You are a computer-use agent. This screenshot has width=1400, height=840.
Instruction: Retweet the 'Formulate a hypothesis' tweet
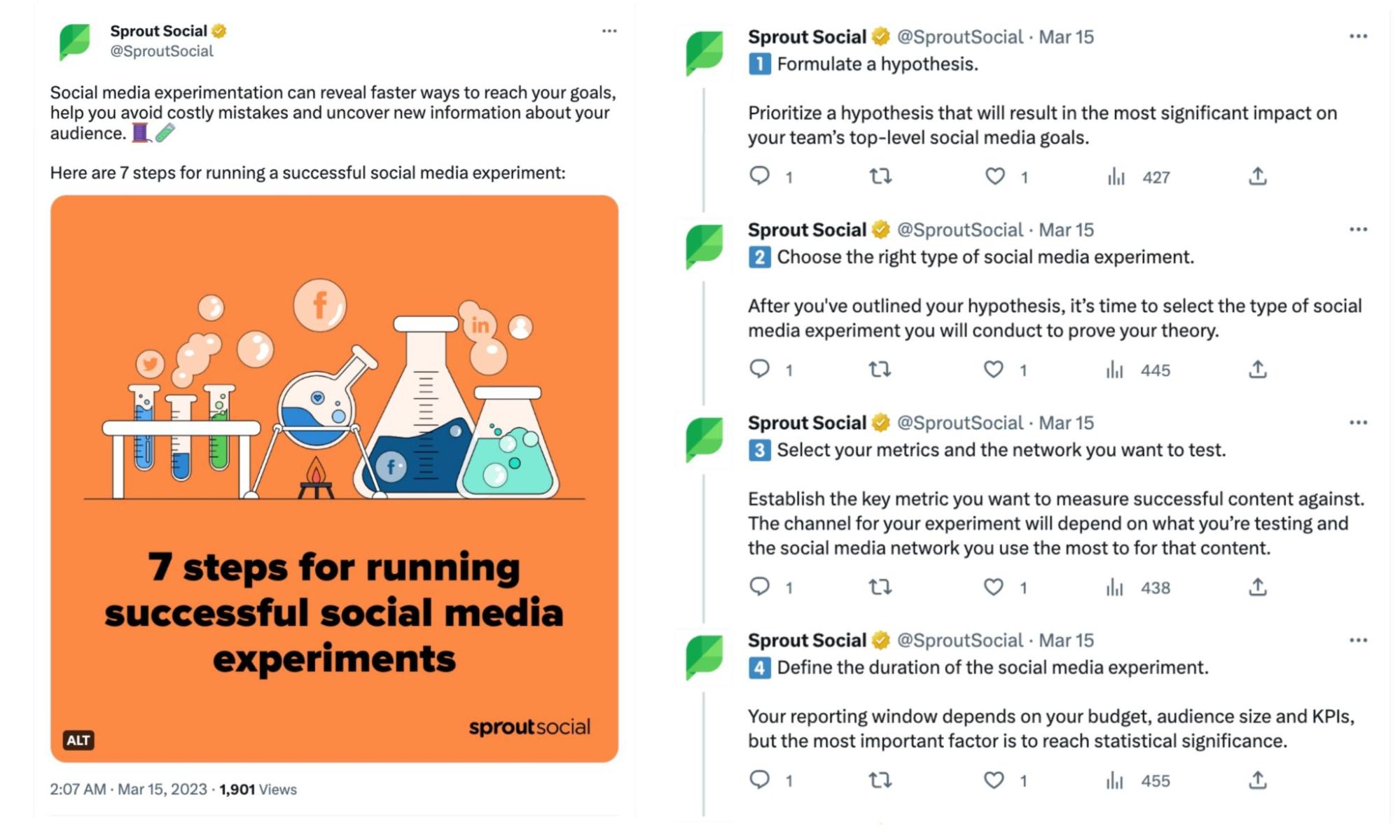click(880, 176)
